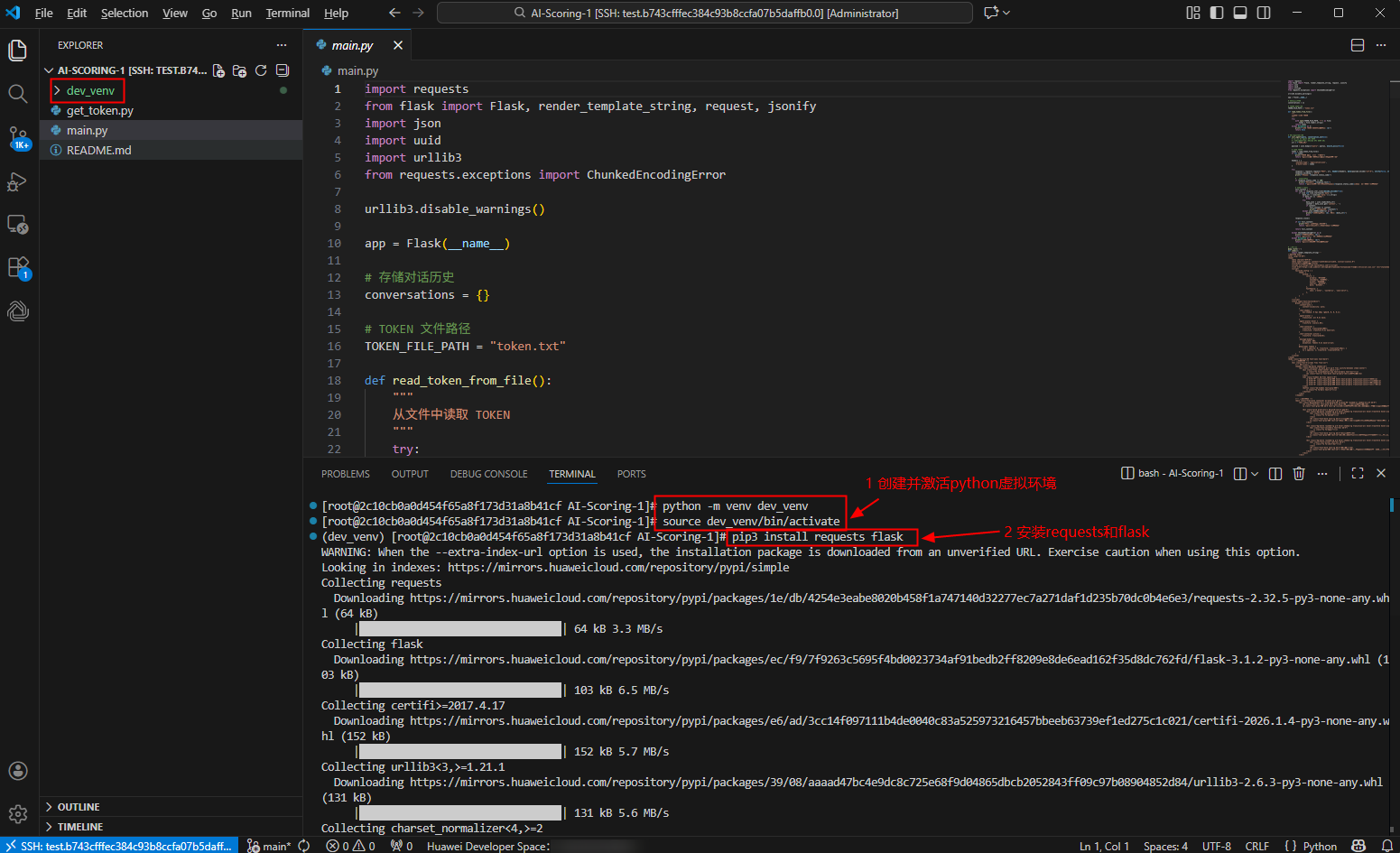Switch to PORTS panel tab

631,474
